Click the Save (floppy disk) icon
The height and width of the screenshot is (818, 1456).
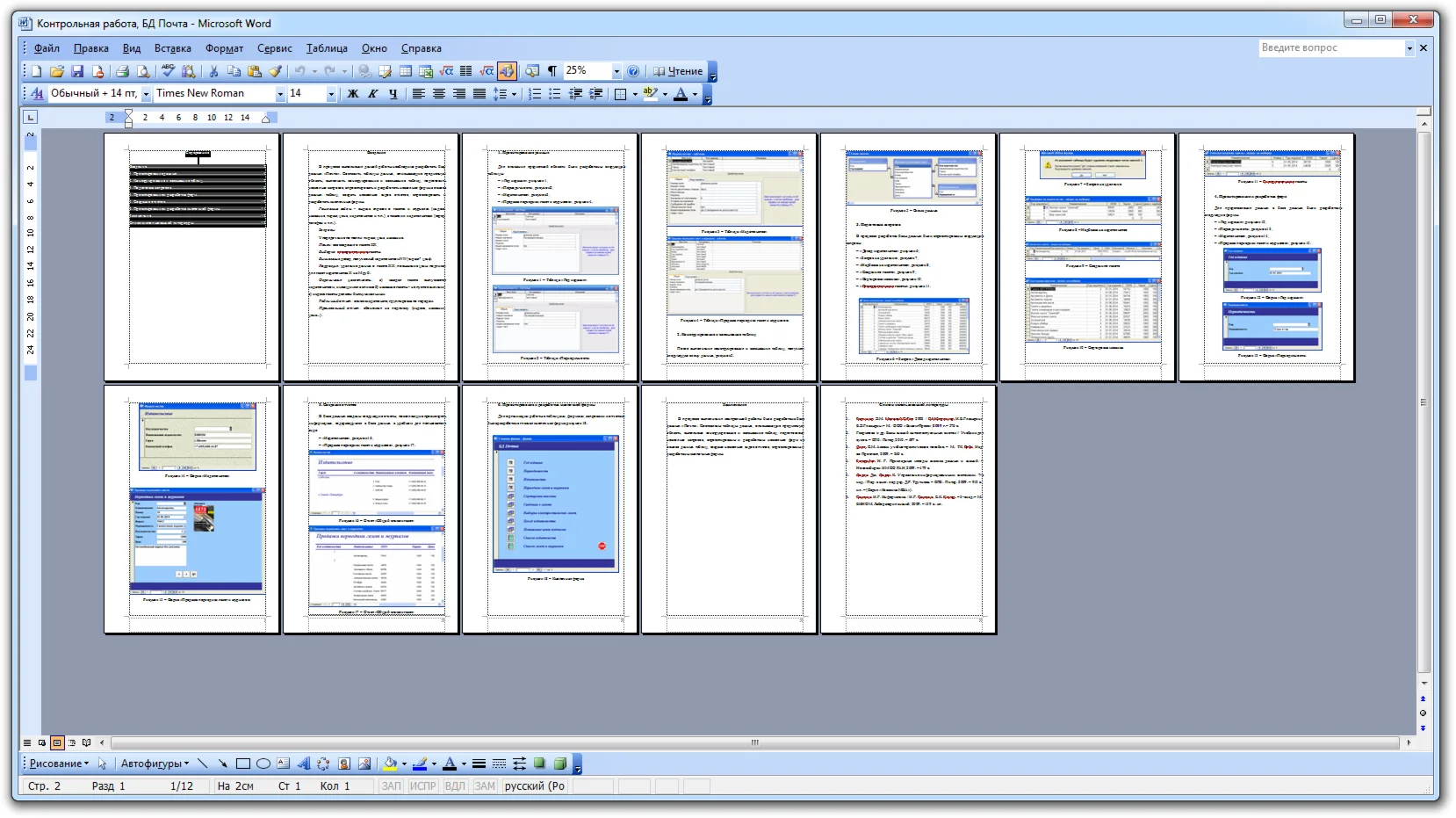click(x=77, y=71)
